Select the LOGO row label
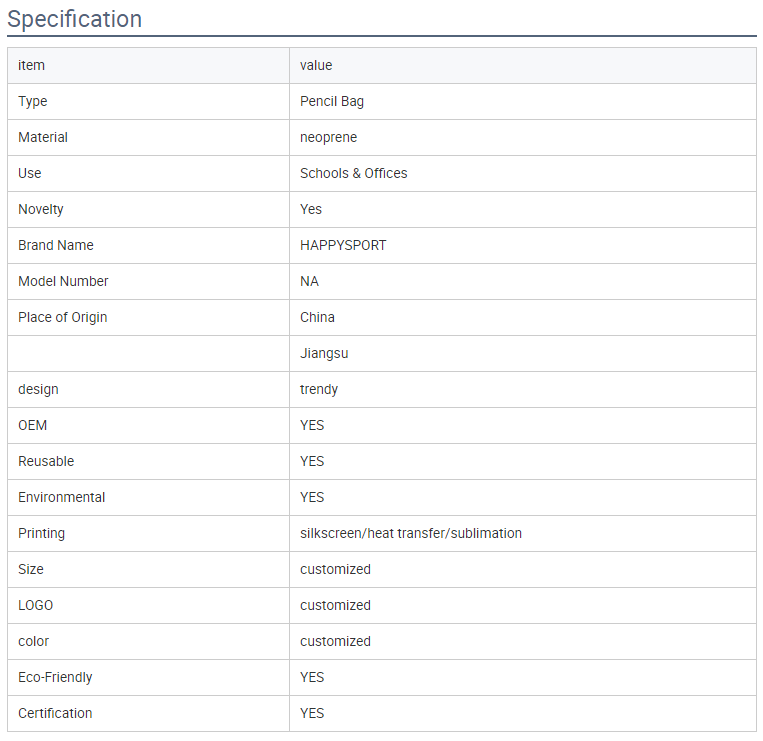 (36, 605)
